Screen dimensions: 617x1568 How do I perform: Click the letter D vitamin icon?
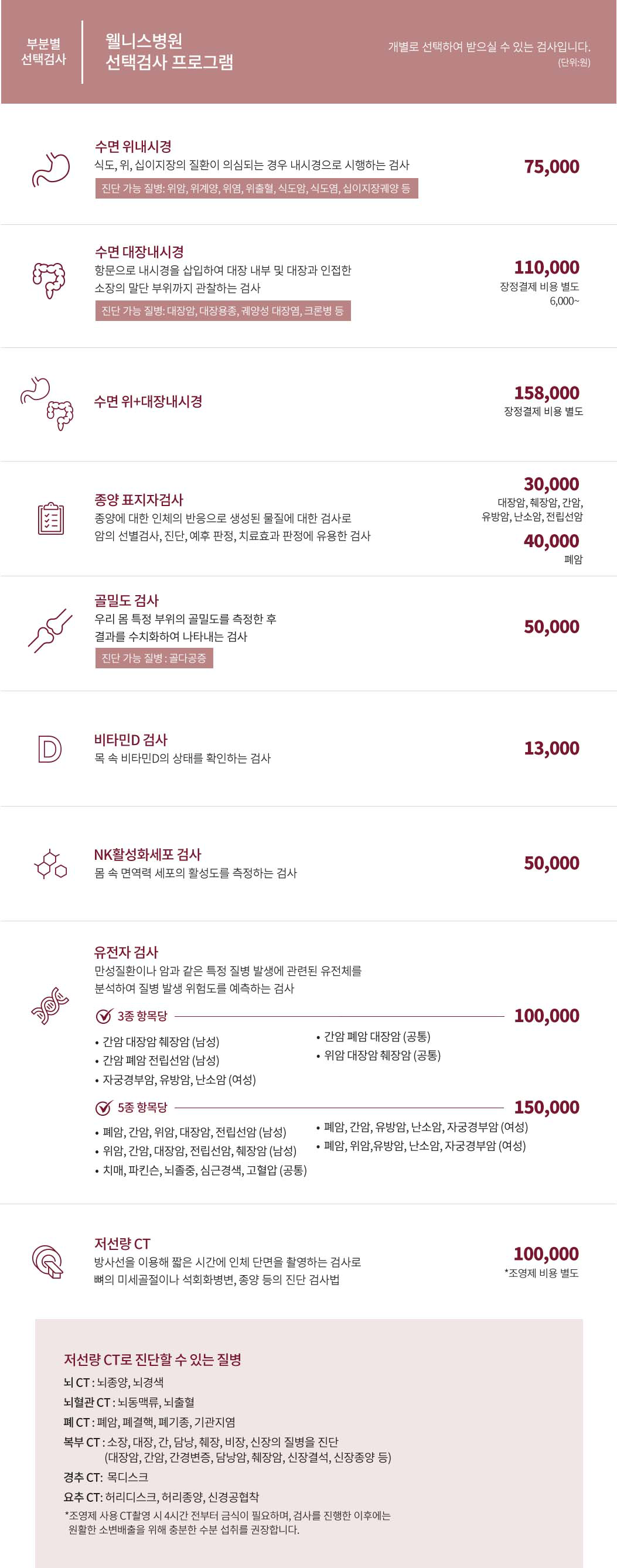(x=49, y=749)
